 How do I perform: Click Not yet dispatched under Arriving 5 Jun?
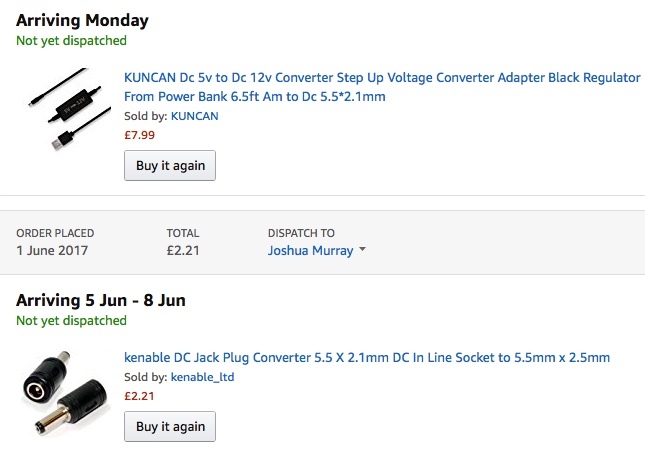click(x=71, y=321)
